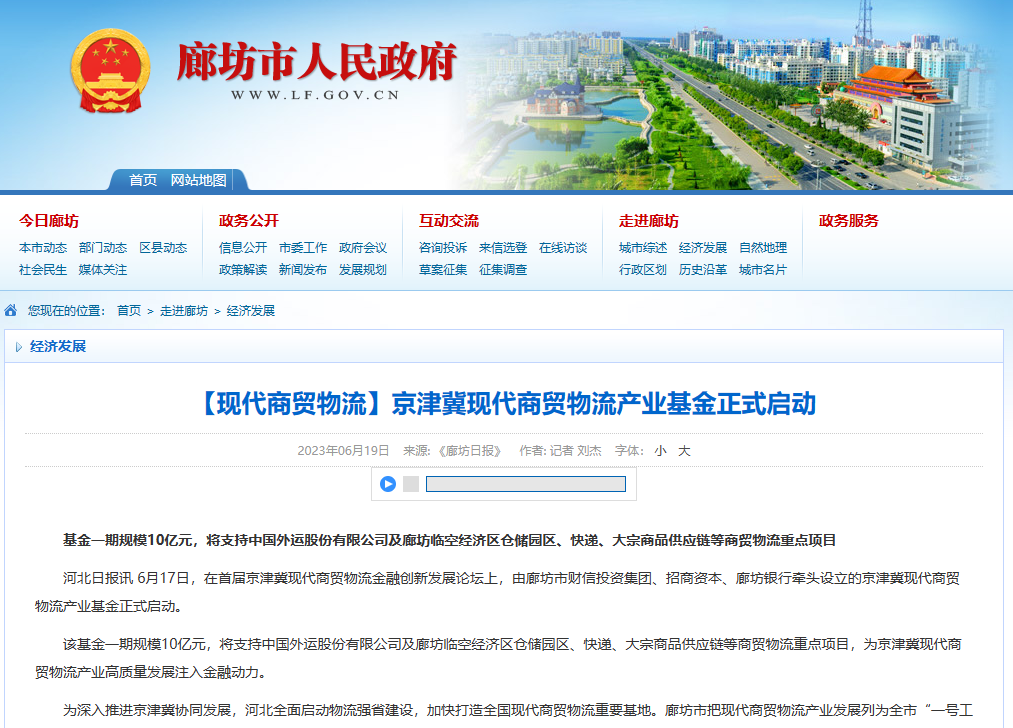Set font size to large (大)
Viewport: 1013px width, 728px height.
[x=685, y=451]
